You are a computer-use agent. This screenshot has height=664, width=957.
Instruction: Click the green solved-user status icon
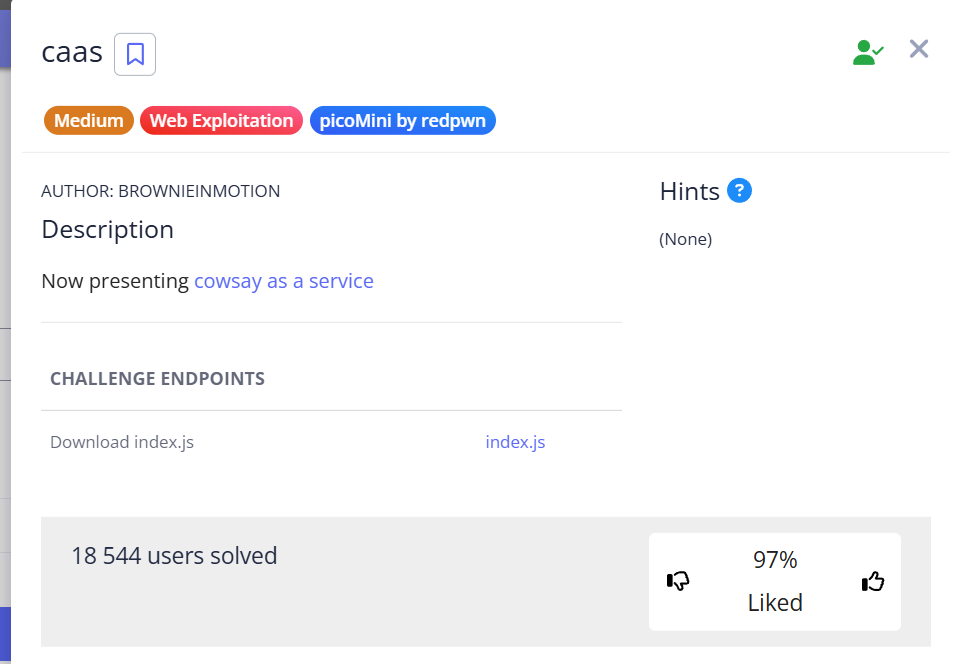click(x=867, y=53)
